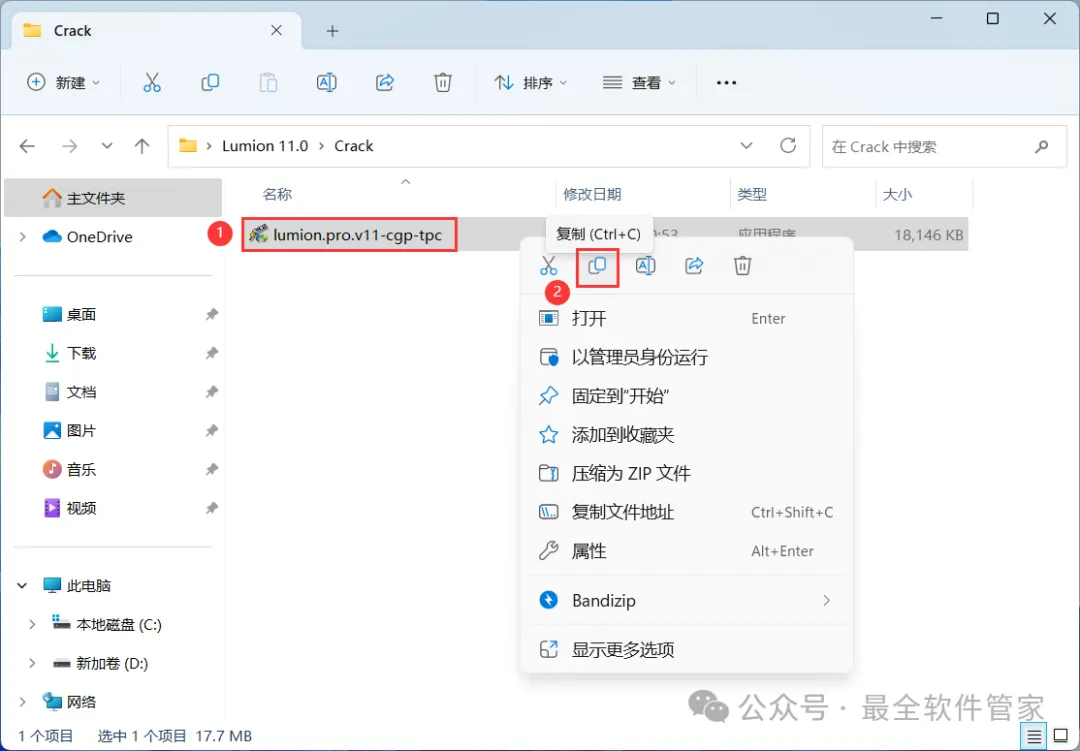Open 音乐 in sidebar

pos(81,470)
